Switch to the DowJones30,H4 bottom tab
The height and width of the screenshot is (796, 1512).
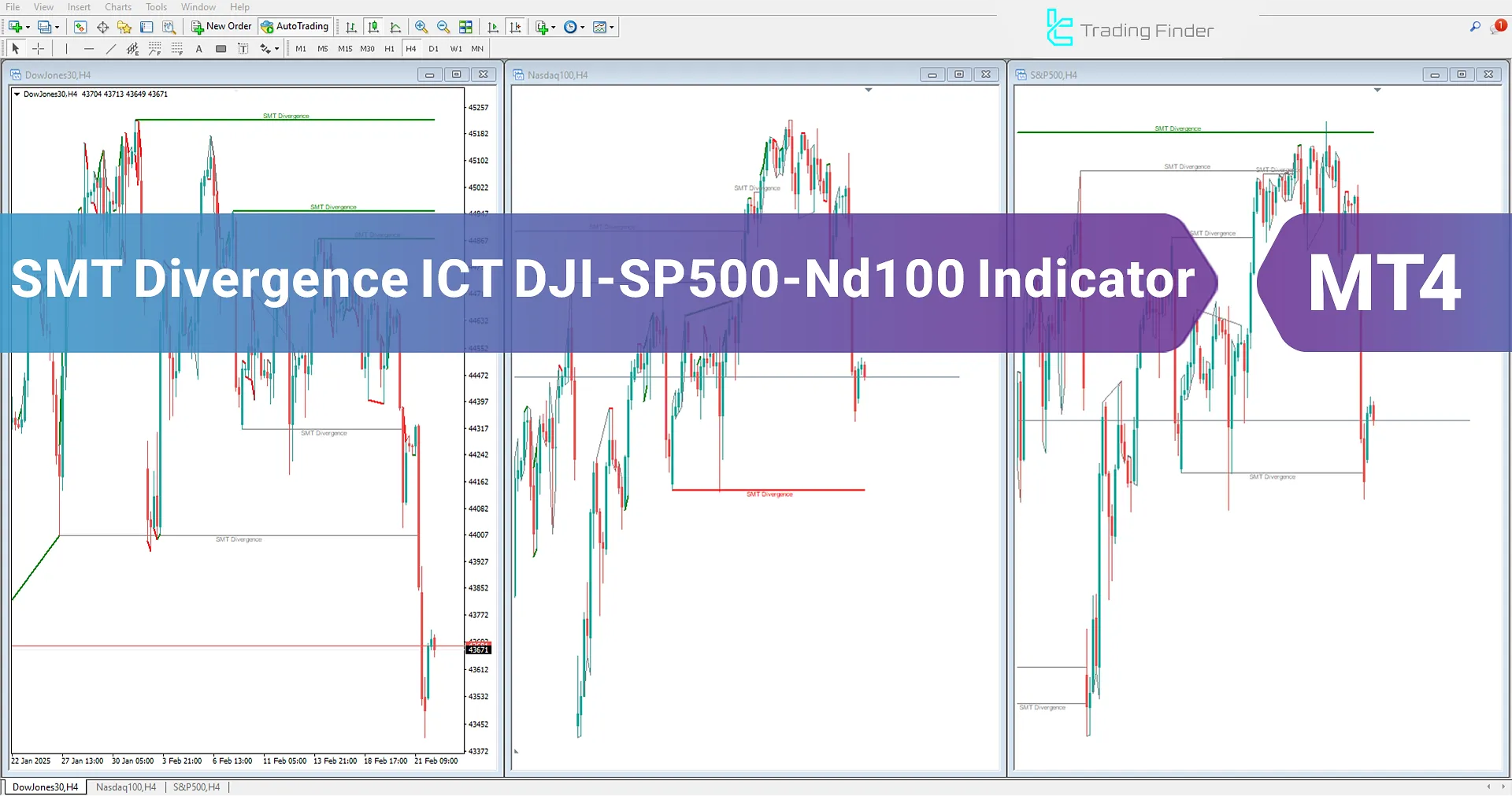pyautogui.click(x=45, y=787)
